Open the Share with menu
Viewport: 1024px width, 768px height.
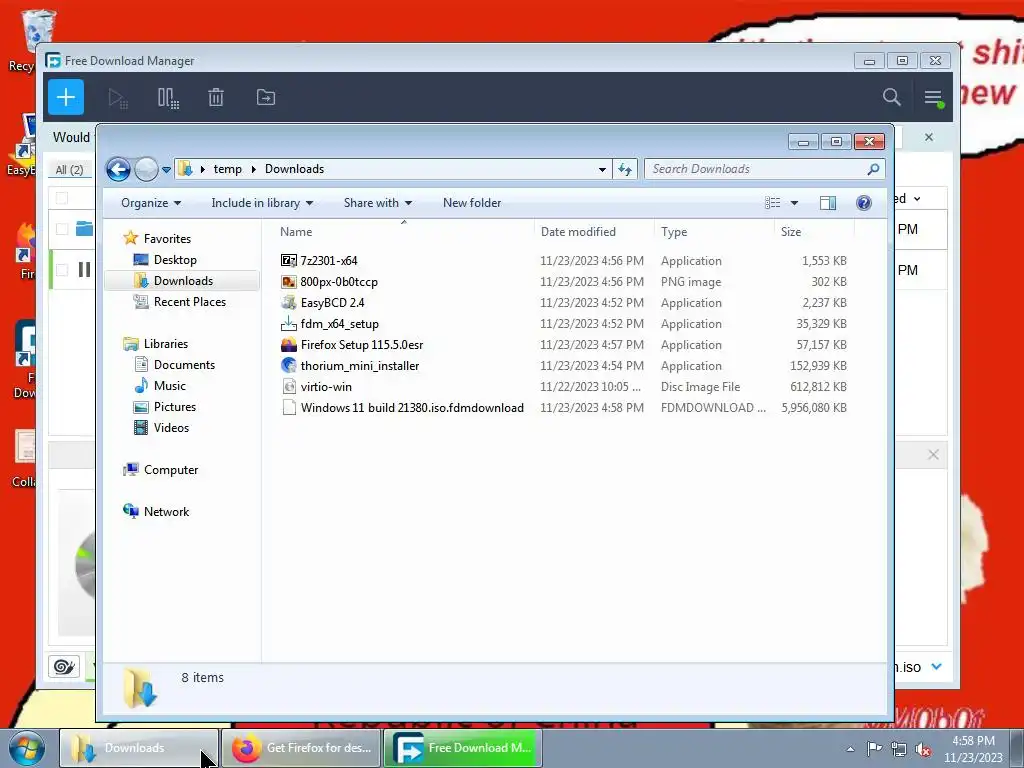pos(377,203)
